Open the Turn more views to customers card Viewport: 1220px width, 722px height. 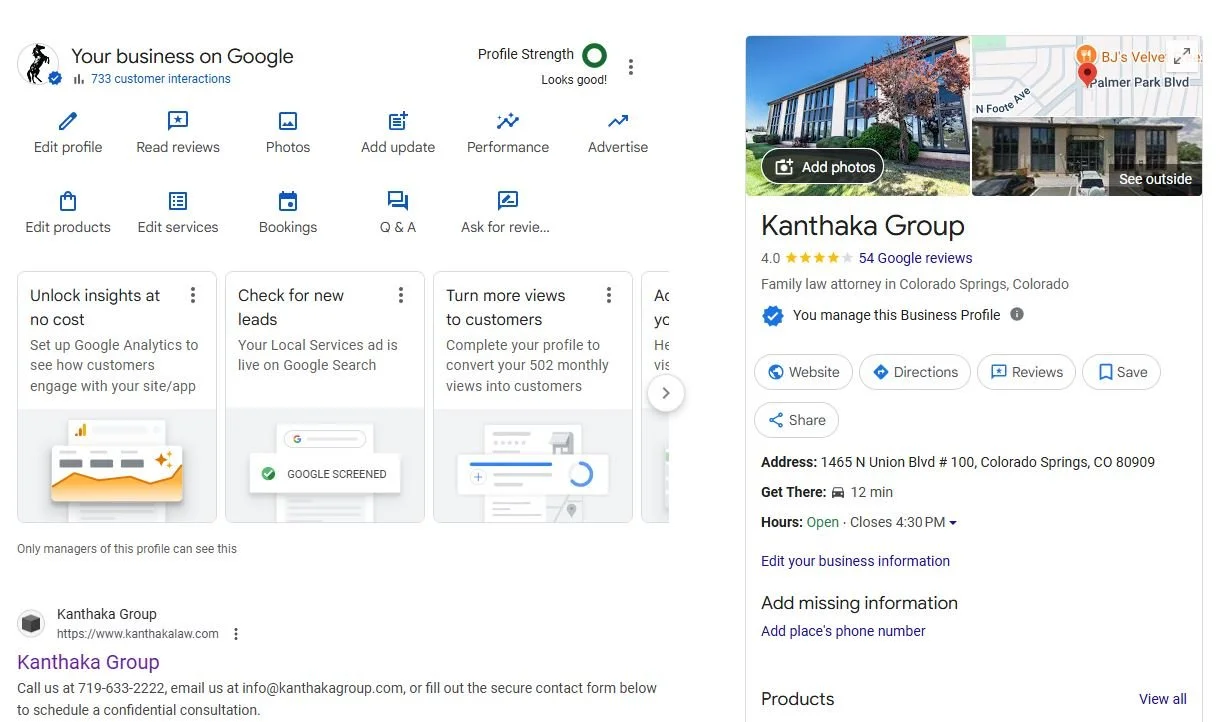(x=533, y=397)
